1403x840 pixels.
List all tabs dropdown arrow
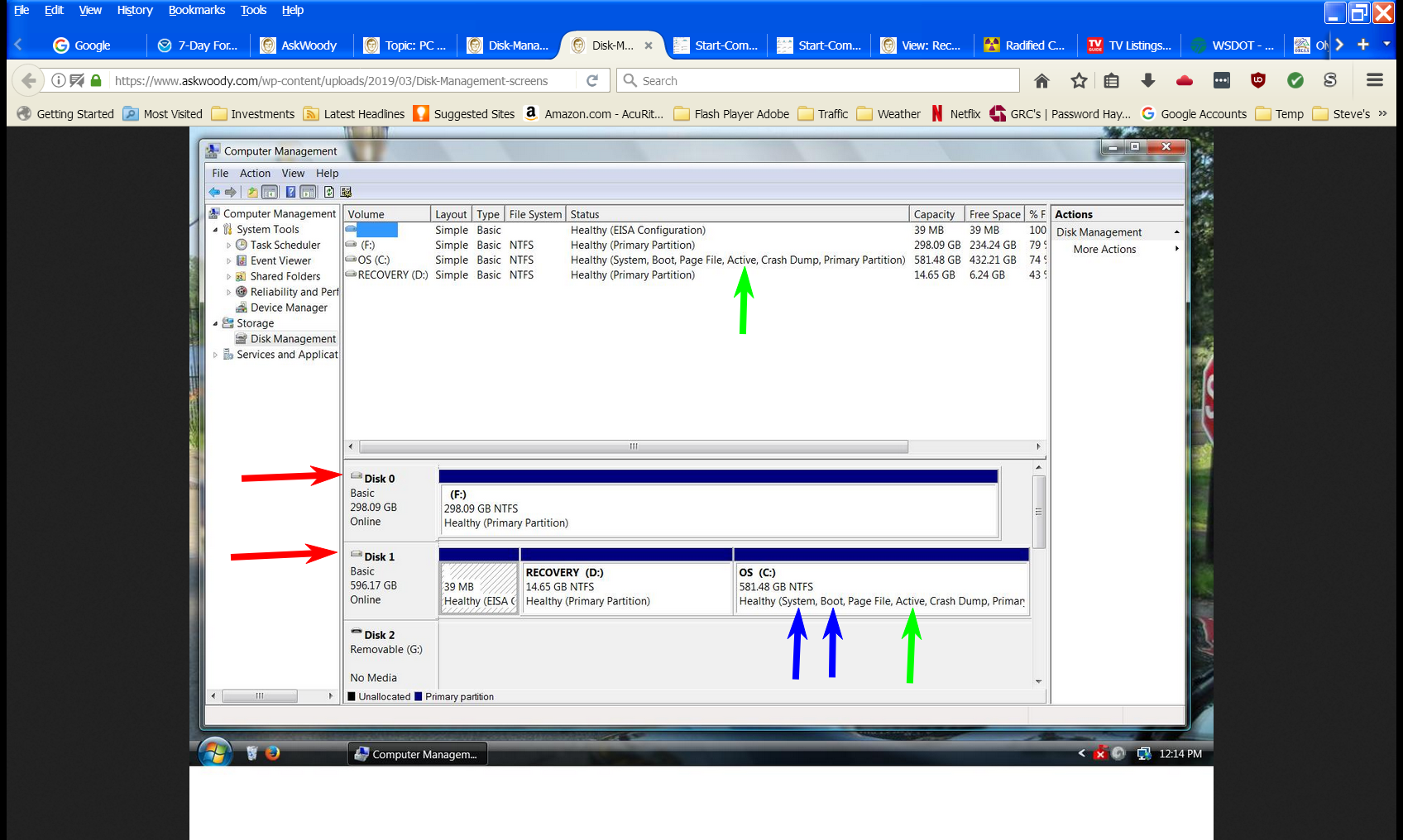(1386, 45)
